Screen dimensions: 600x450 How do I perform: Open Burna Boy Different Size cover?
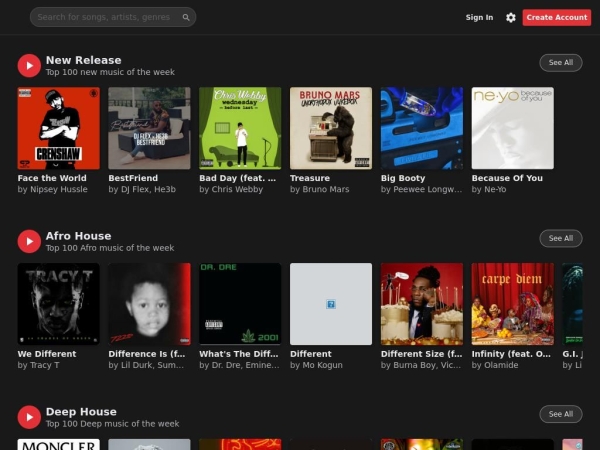(x=422, y=304)
